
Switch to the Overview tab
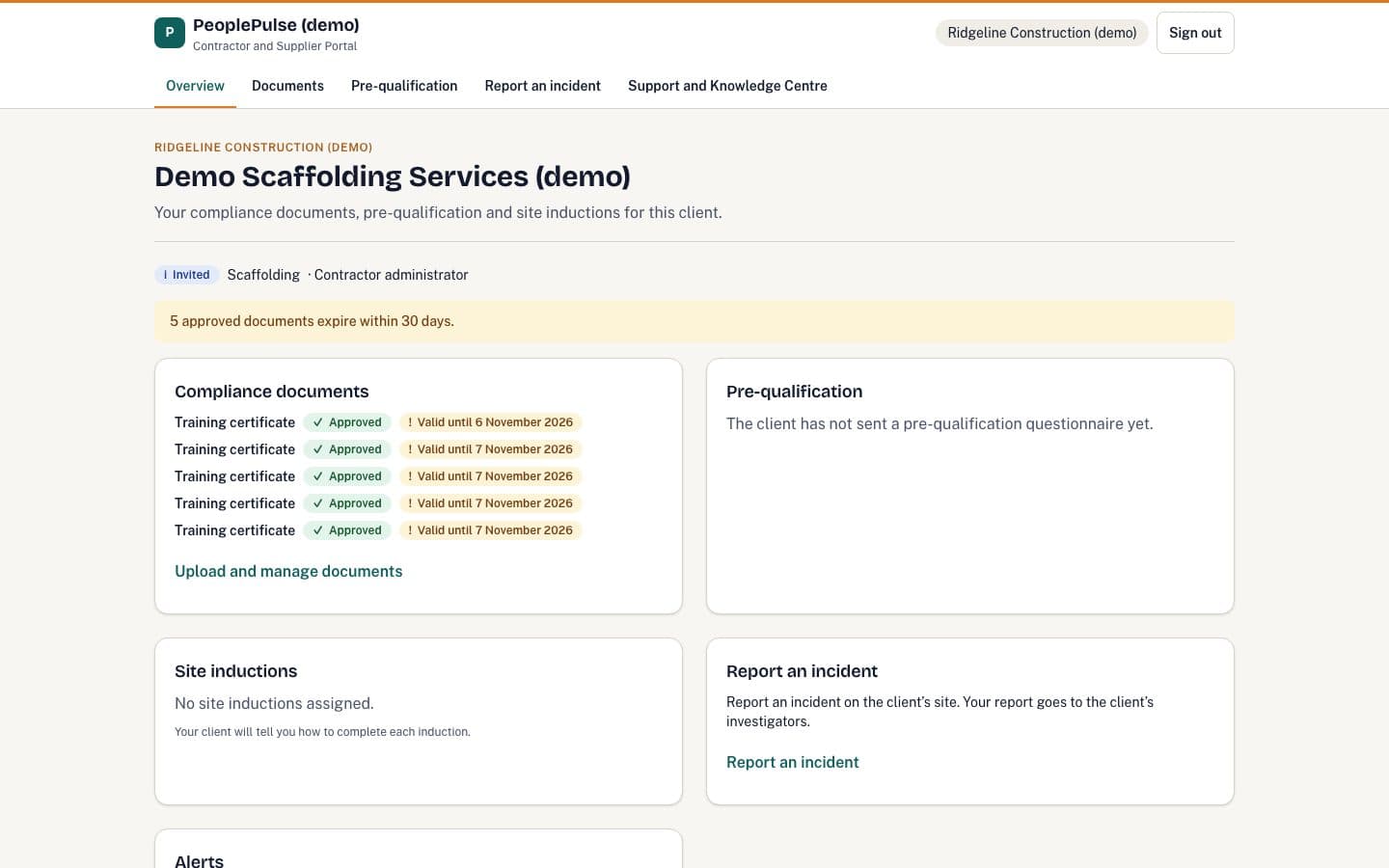tap(195, 86)
